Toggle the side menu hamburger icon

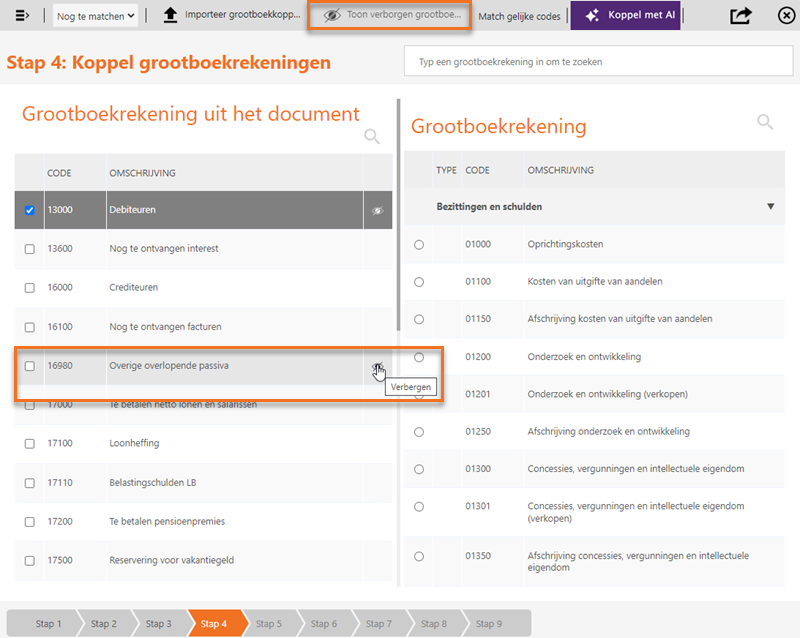tap(22, 15)
